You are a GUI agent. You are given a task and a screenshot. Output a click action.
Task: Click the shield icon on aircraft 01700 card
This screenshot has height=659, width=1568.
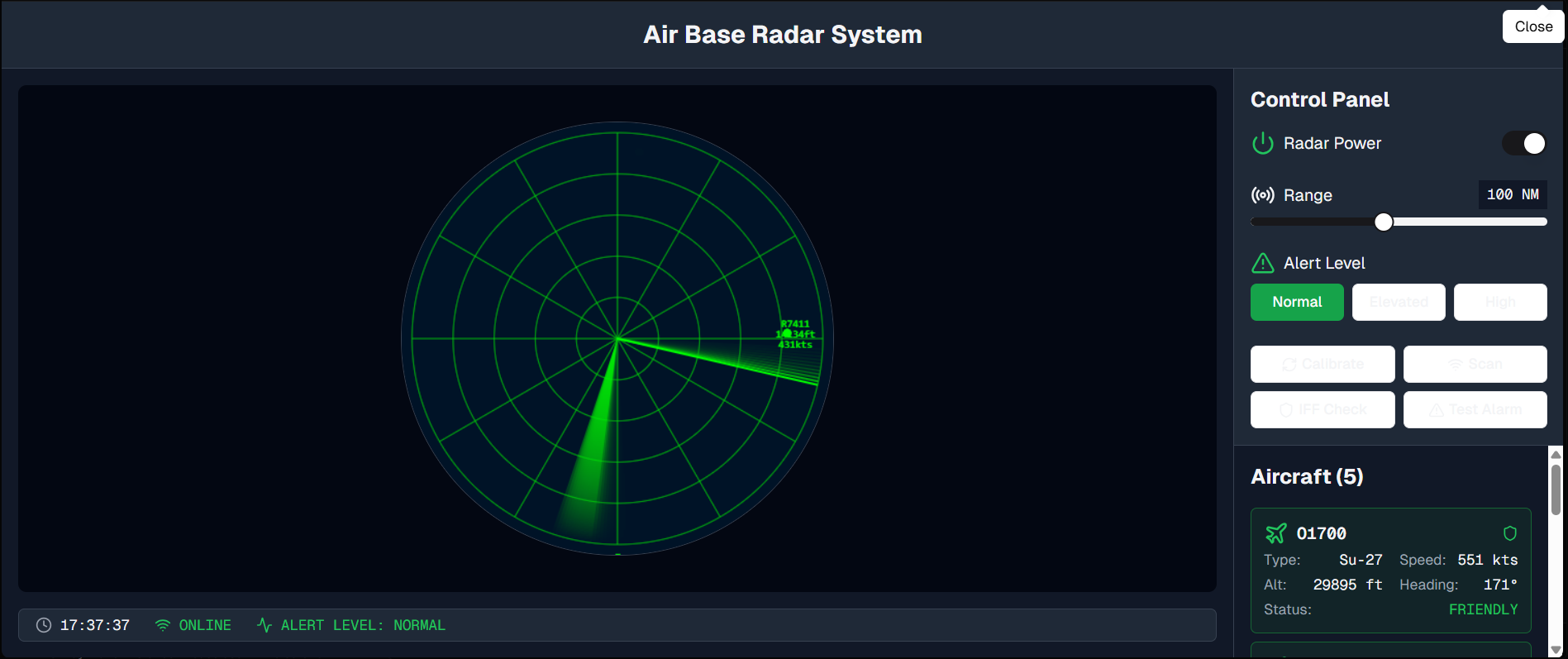(x=1509, y=533)
